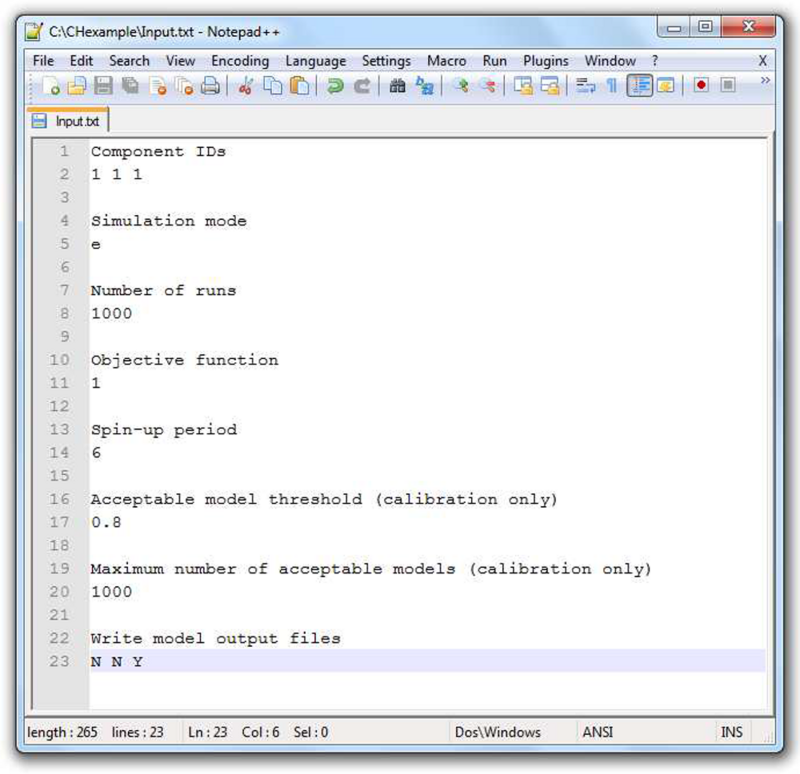This screenshot has height=774, width=800.
Task: Print the document via the Print icon
Action: tap(210, 85)
